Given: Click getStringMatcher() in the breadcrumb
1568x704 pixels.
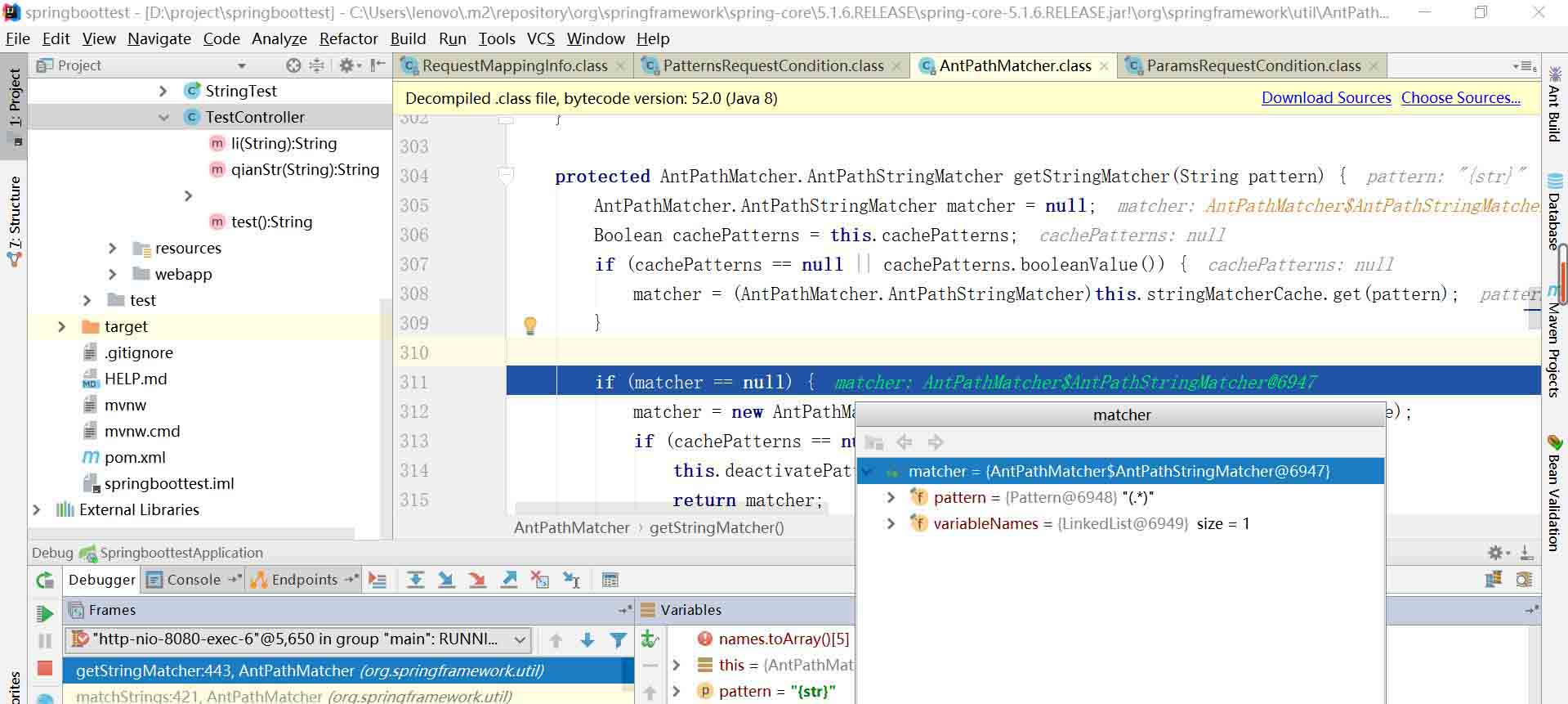Looking at the screenshot, I should tap(717, 527).
